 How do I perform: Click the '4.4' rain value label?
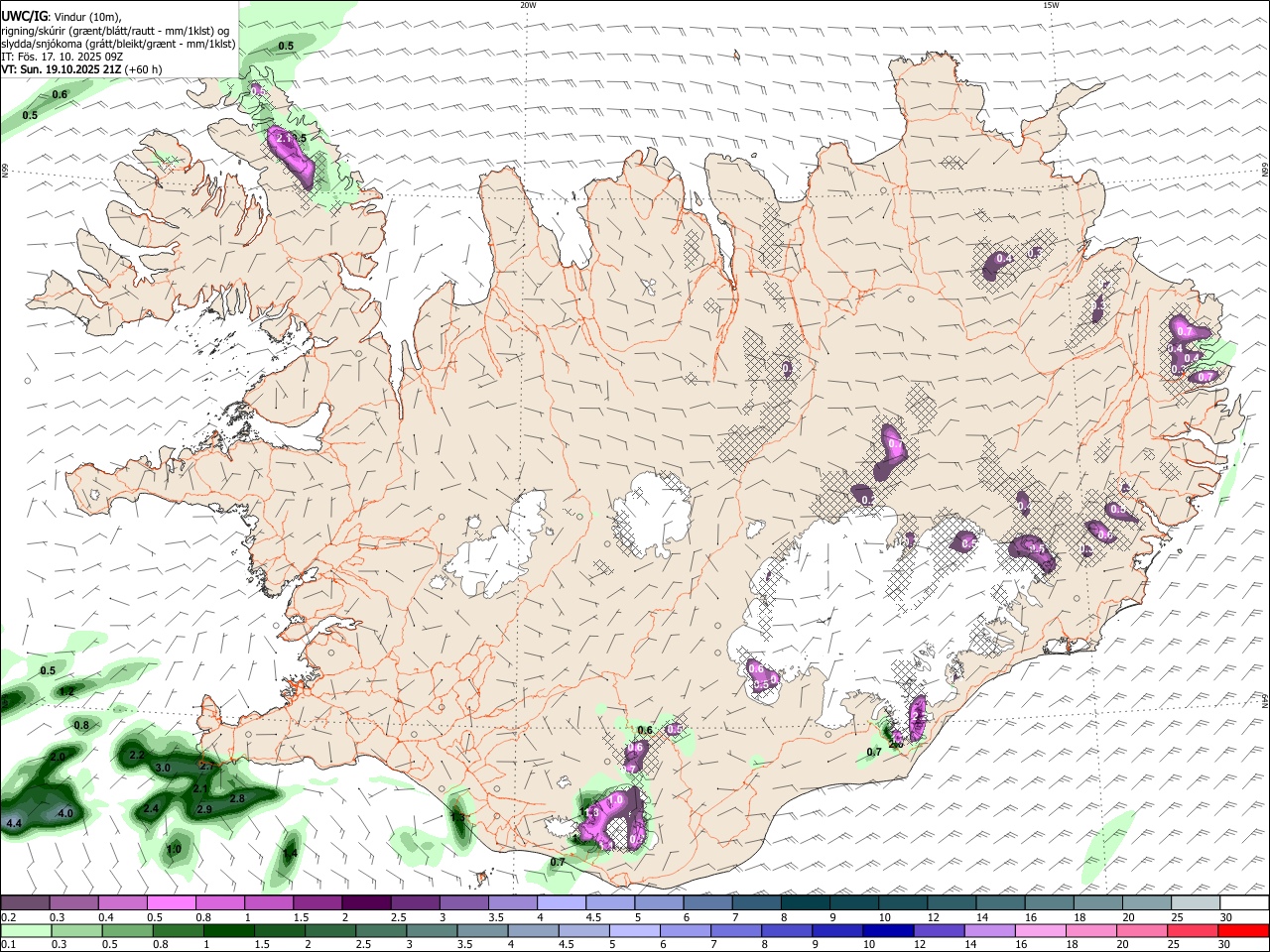point(14,824)
